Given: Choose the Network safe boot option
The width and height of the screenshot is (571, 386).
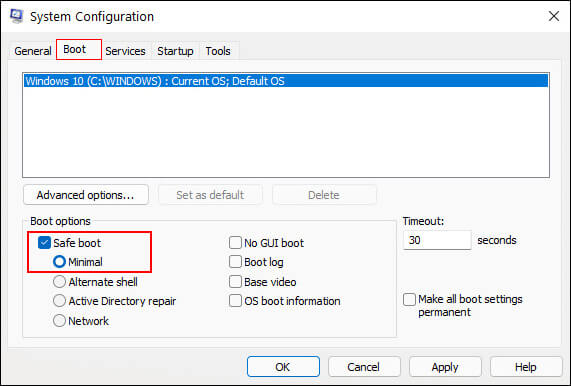Looking at the screenshot, I should (x=59, y=321).
